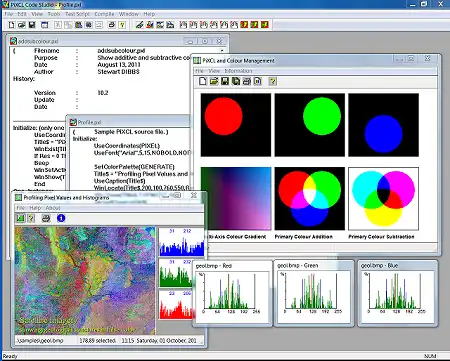Click the addsubcolour.pxl window title icon
The image size is (450, 361).
[13, 41]
